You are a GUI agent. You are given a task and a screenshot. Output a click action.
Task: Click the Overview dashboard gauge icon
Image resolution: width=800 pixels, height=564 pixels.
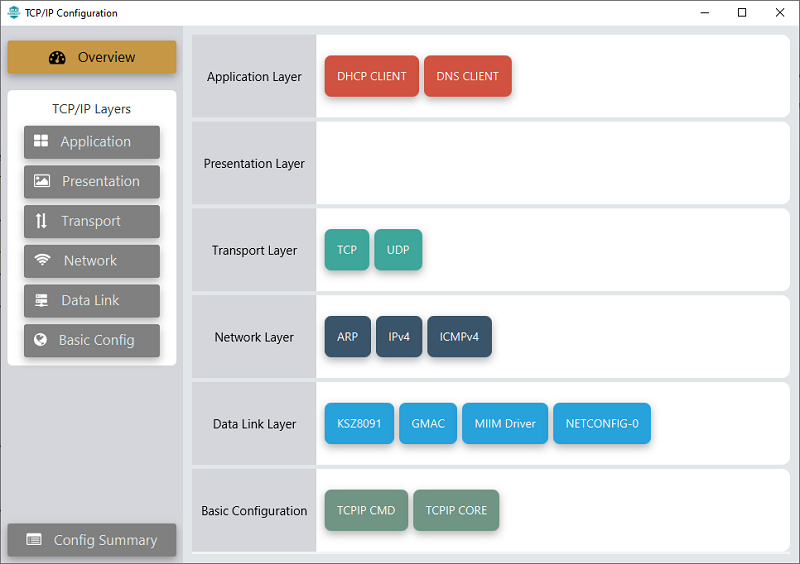click(x=57, y=57)
